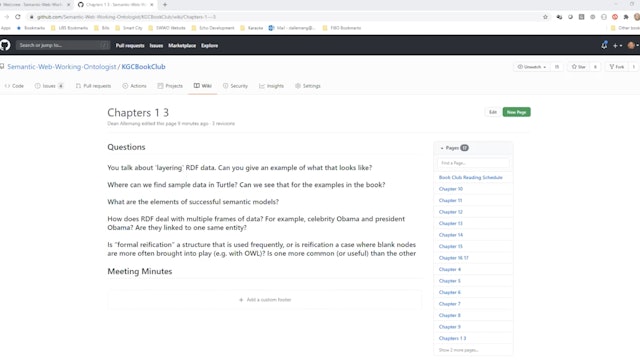Open the browser extensions puzzle icon
The height and width of the screenshot is (360, 640).
coord(626,17)
